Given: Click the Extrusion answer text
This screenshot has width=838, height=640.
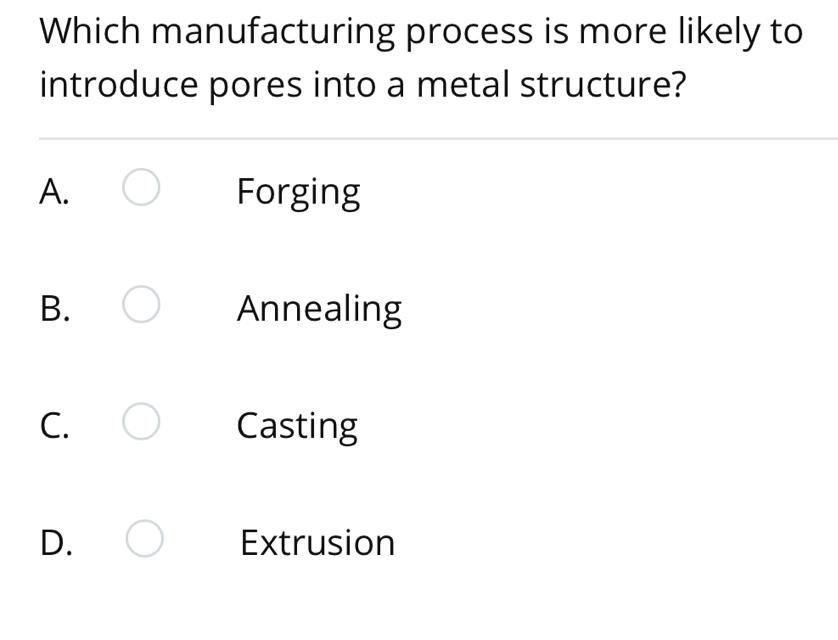Looking at the screenshot, I should click(x=317, y=542).
